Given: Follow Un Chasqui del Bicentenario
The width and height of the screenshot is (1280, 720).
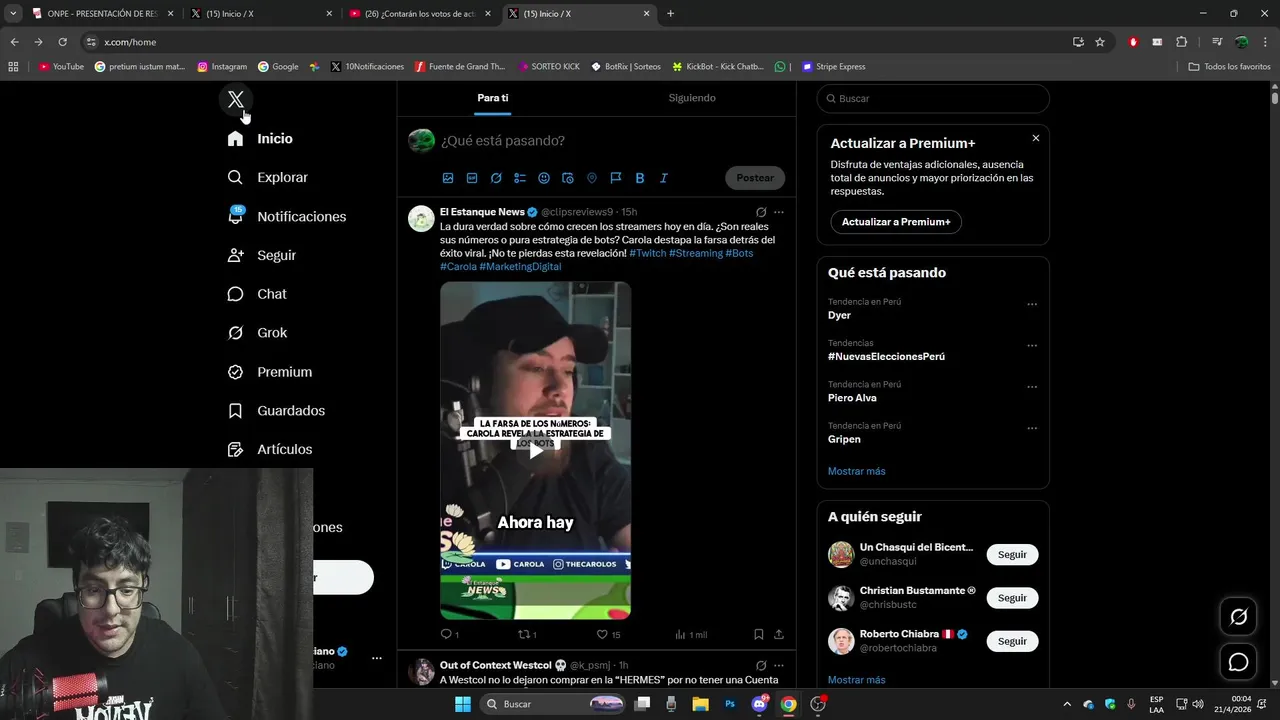Looking at the screenshot, I should click(1012, 555).
